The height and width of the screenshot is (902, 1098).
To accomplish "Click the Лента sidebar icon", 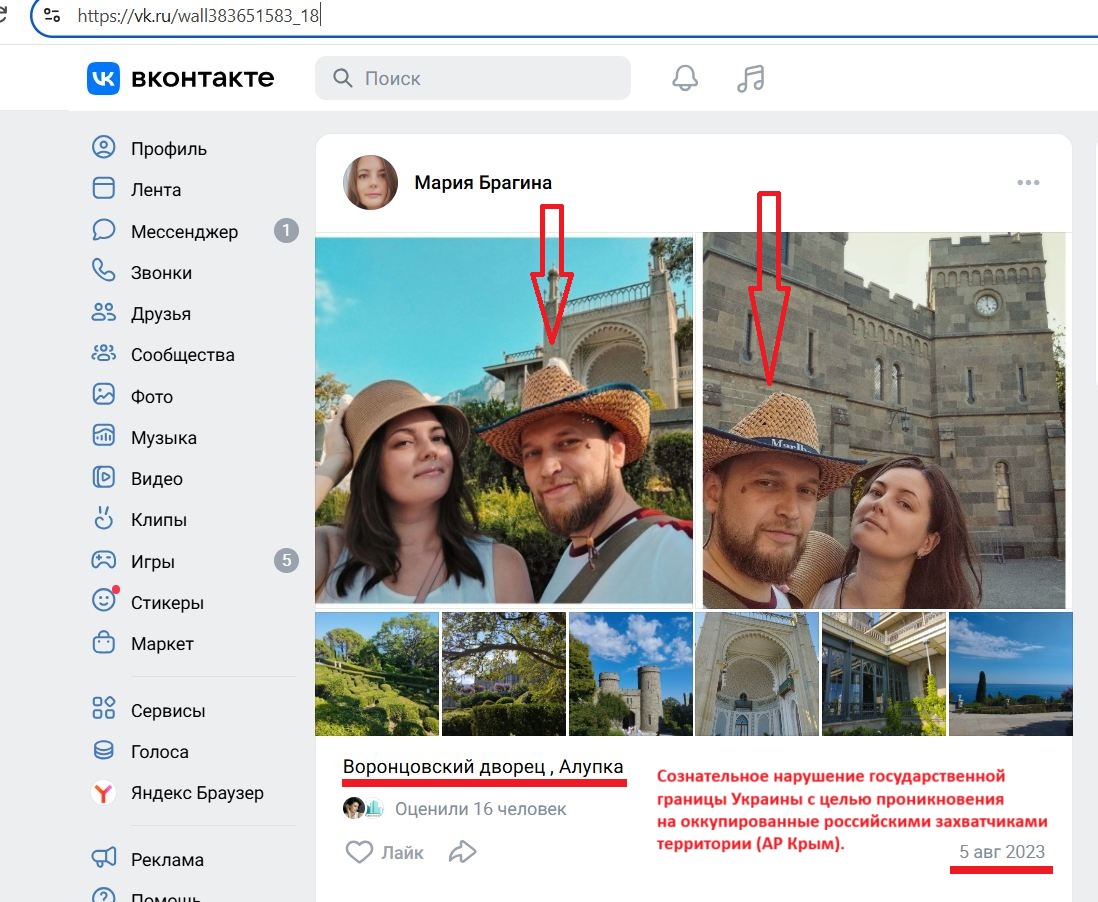I will (104, 188).
